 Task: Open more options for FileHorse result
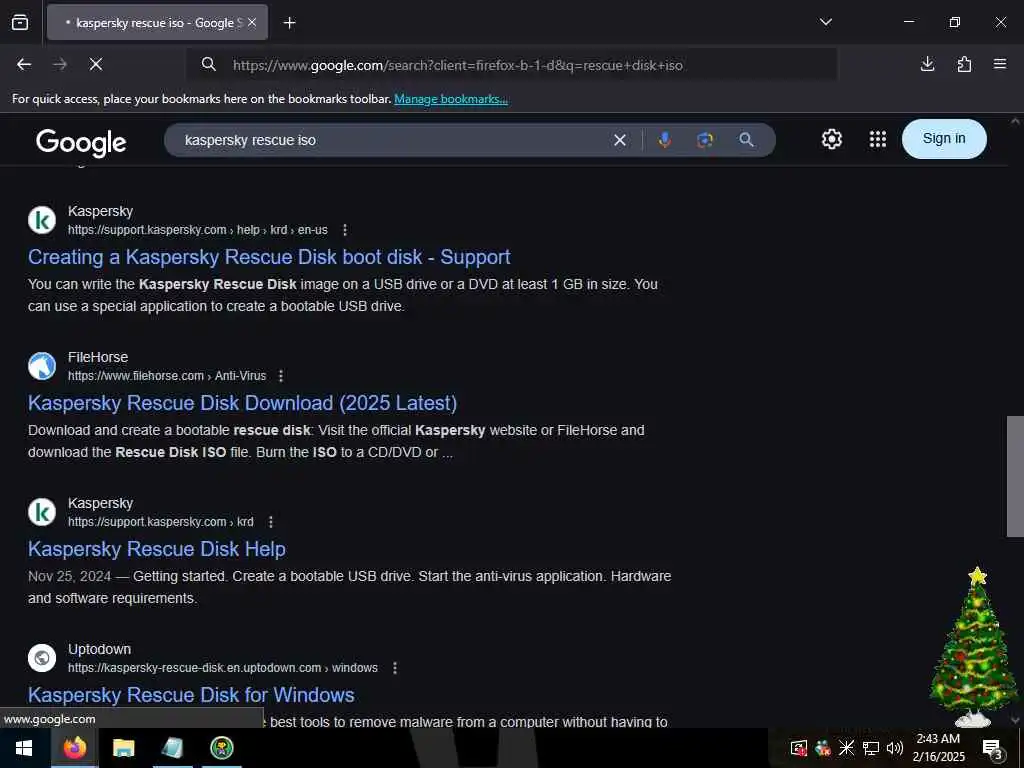pos(281,376)
